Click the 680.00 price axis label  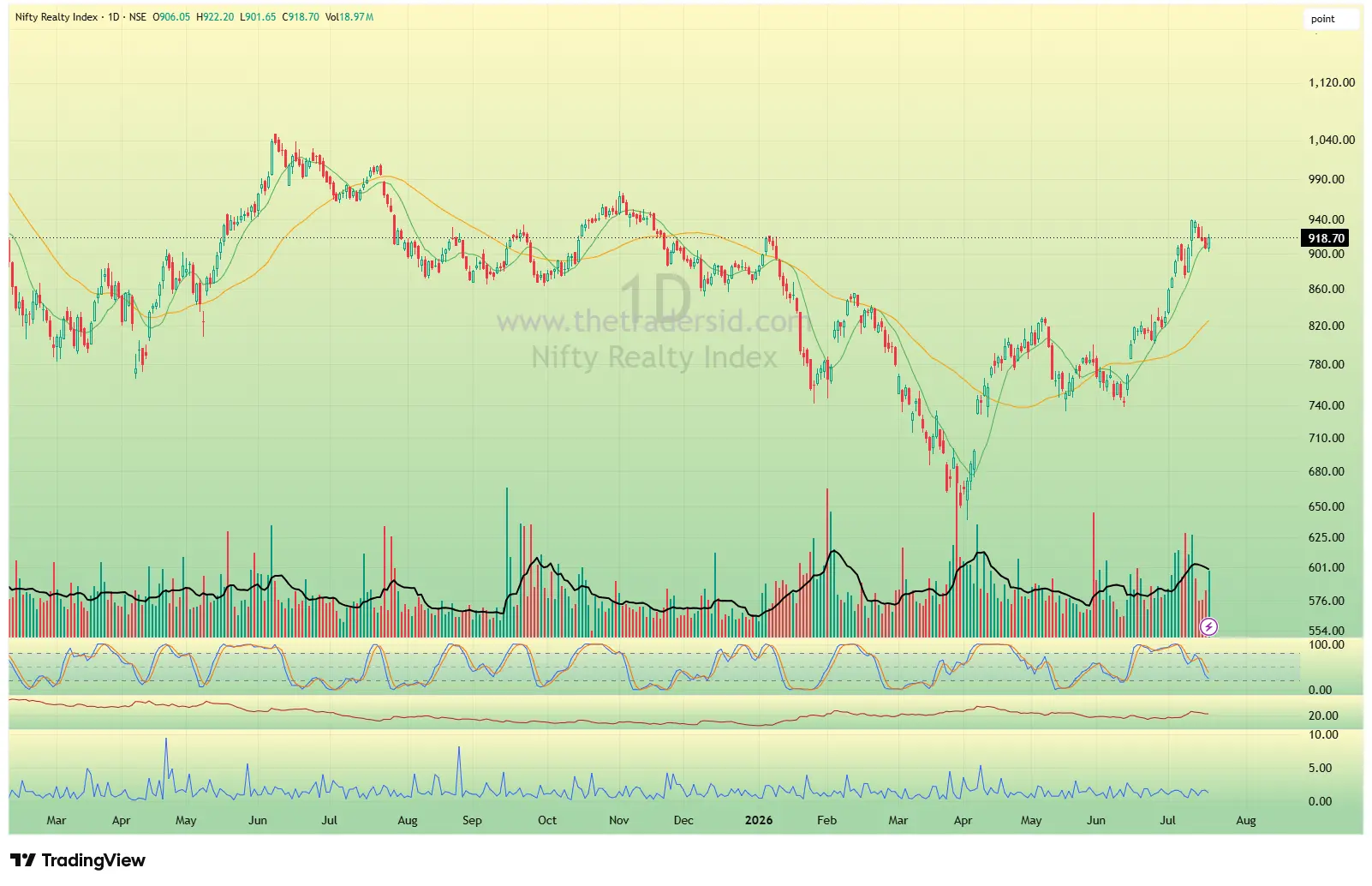(x=1327, y=471)
